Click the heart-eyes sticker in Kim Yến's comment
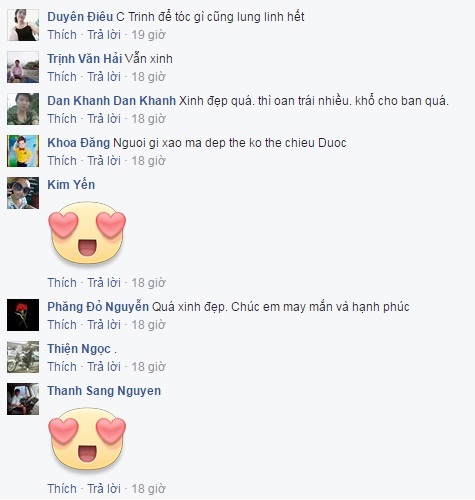Image resolution: width=475 pixels, height=500 pixels. point(87,233)
